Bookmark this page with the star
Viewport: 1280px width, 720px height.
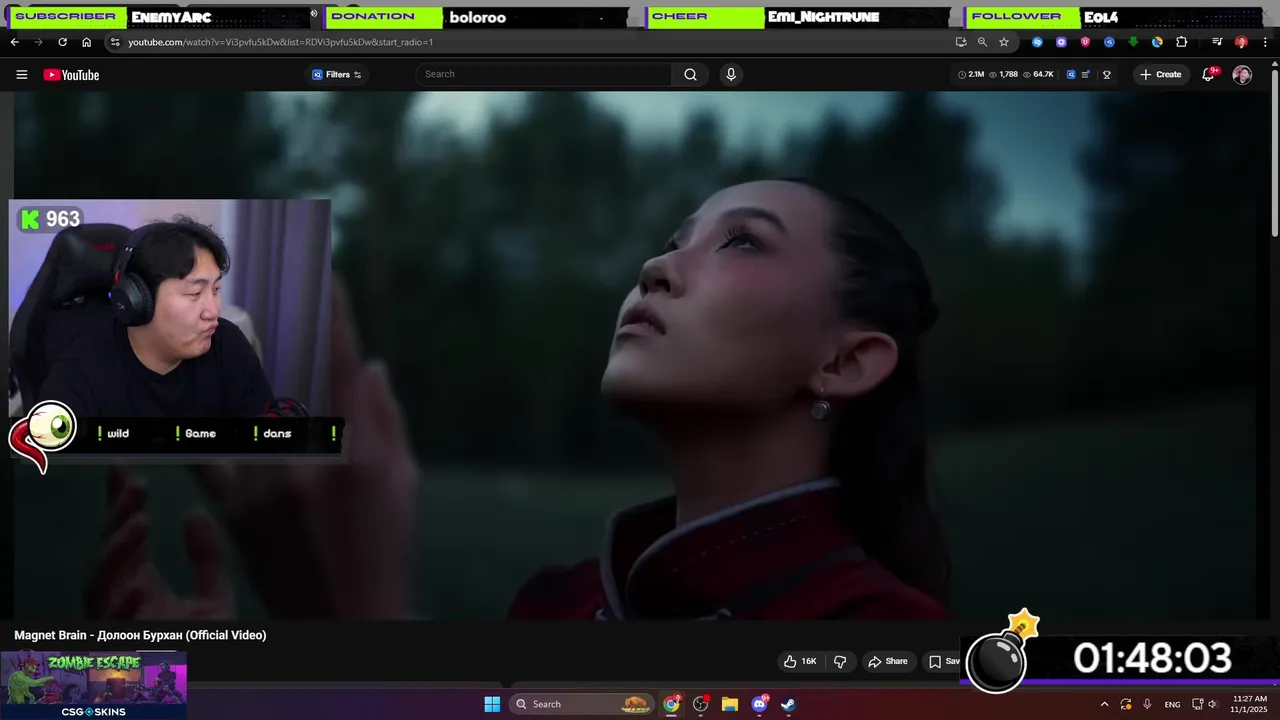1004,42
